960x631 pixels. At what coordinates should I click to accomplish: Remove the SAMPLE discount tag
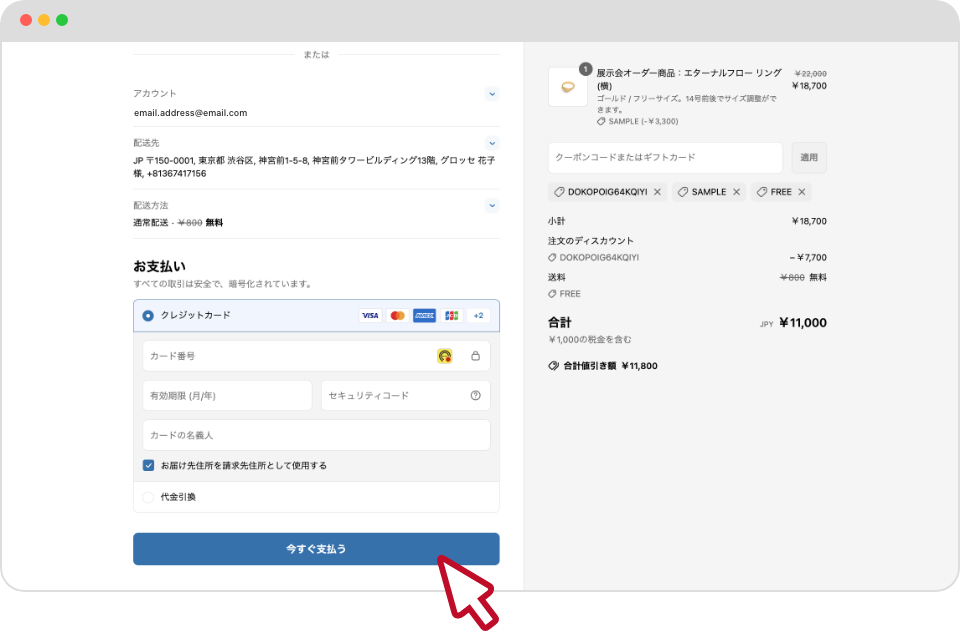coord(736,192)
